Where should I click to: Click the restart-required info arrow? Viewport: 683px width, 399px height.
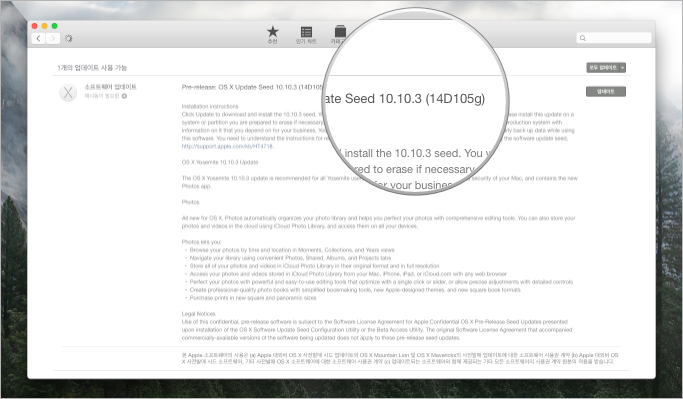click(125, 96)
